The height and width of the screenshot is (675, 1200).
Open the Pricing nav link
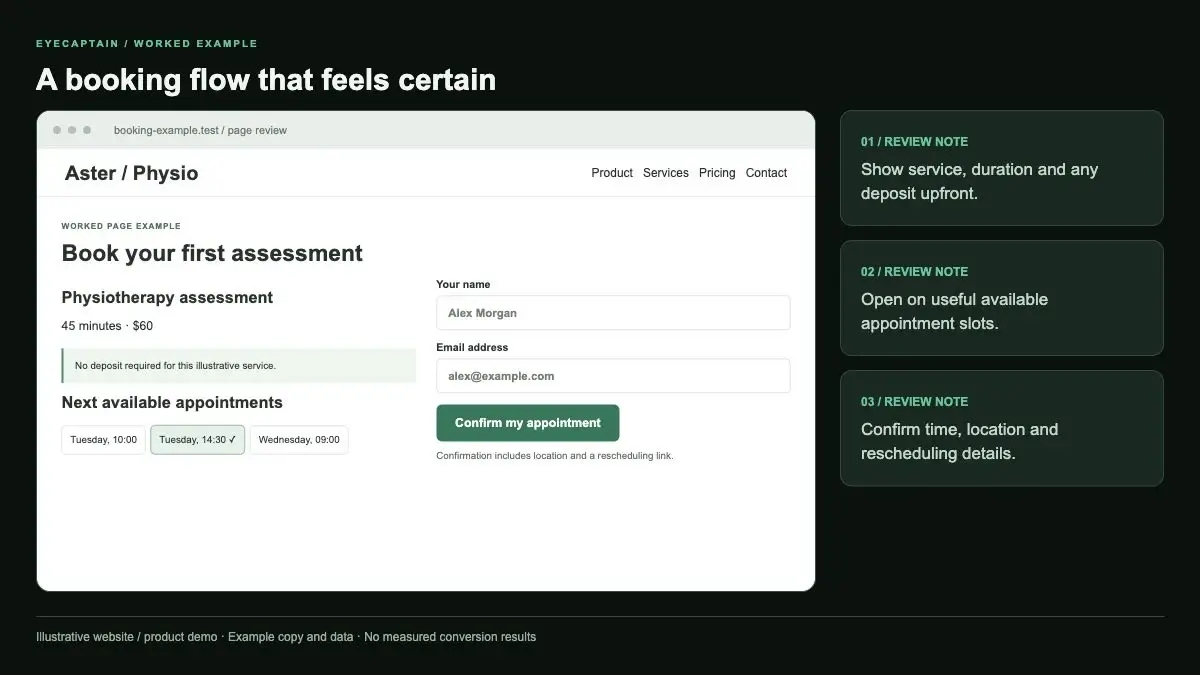pos(717,173)
